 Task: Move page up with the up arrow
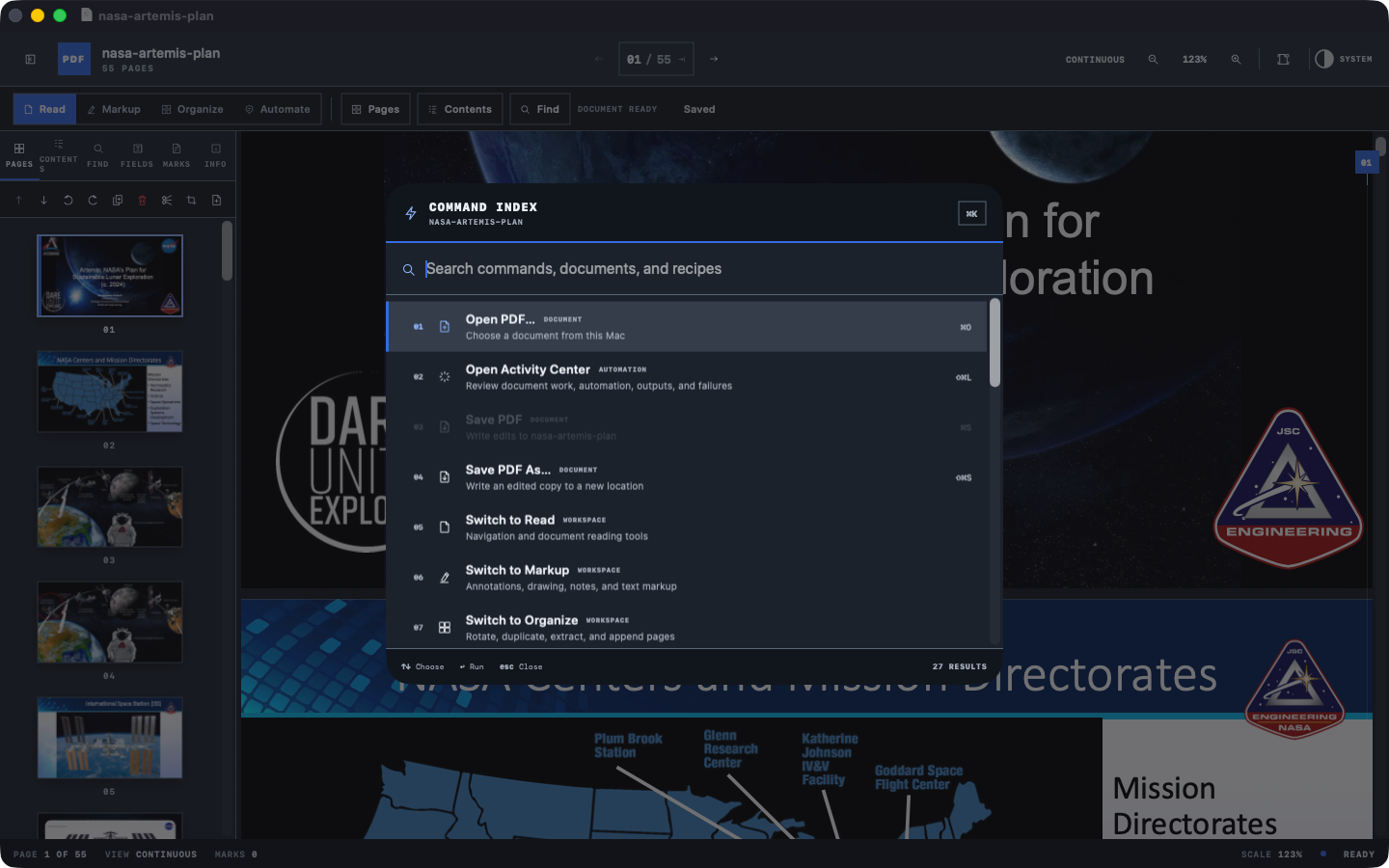pos(18,201)
